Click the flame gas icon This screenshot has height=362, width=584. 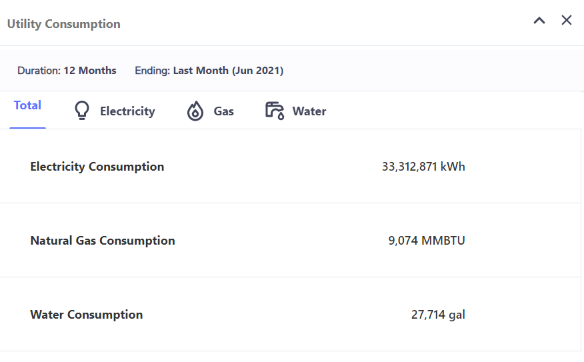pos(195,111)
